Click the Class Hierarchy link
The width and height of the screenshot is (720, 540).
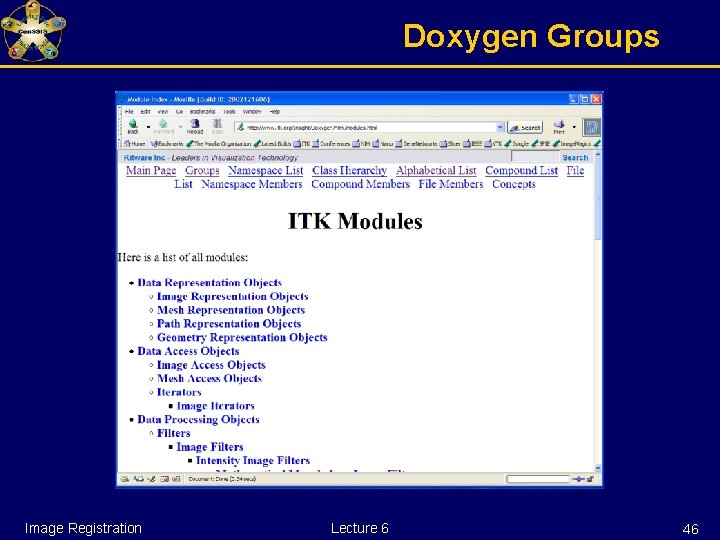(x=349, y=170)
